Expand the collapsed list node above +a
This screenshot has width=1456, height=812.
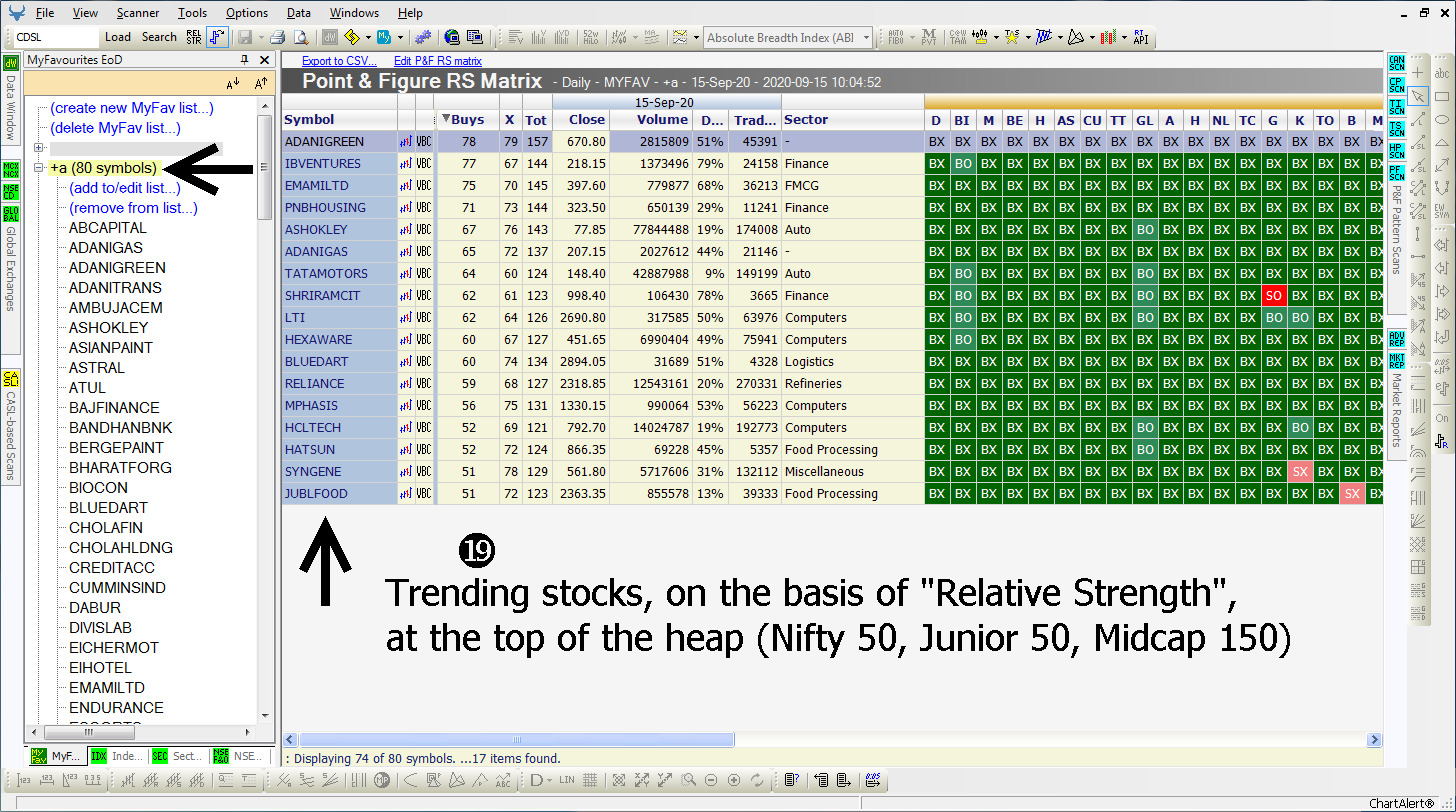(x=39, y=148)
